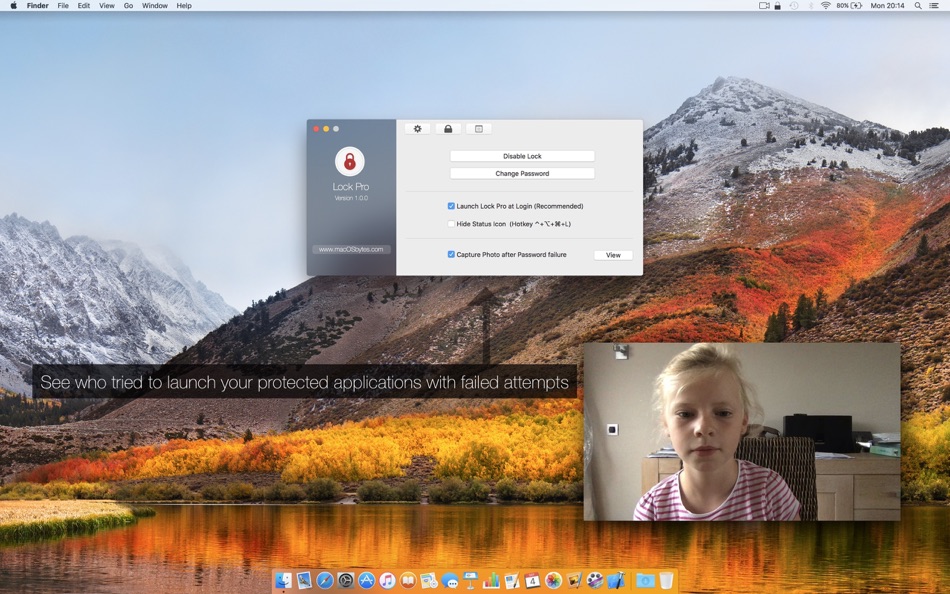
Task: Open the App Store Dock icon
Action: (x=367, y=580)
